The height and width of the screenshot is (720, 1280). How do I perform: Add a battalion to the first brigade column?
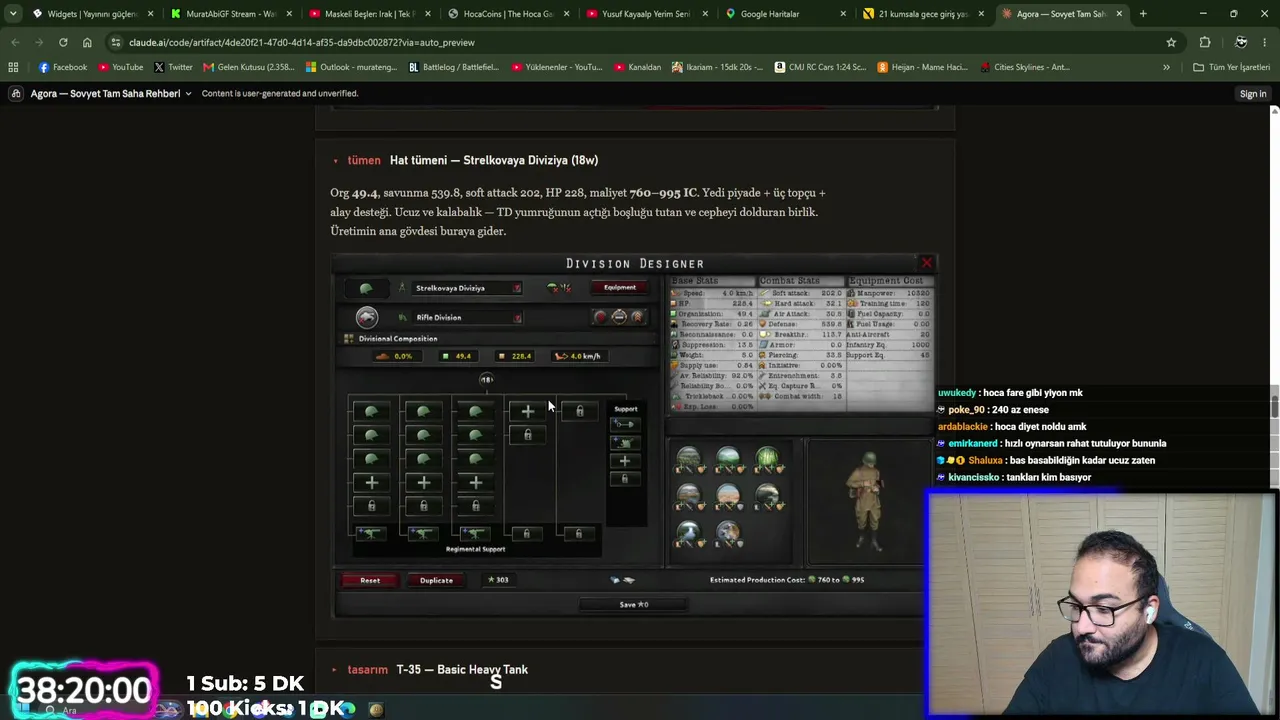pos(371,483)
